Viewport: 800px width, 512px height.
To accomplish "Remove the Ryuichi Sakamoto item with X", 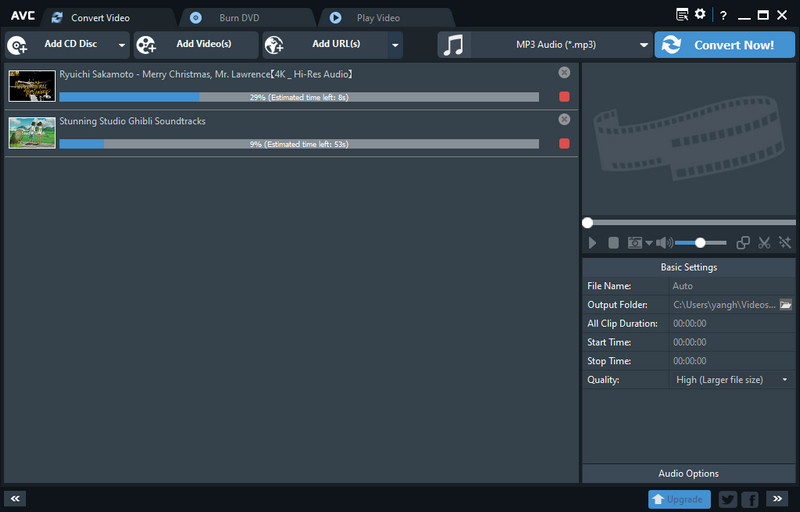I will [564, 72].
